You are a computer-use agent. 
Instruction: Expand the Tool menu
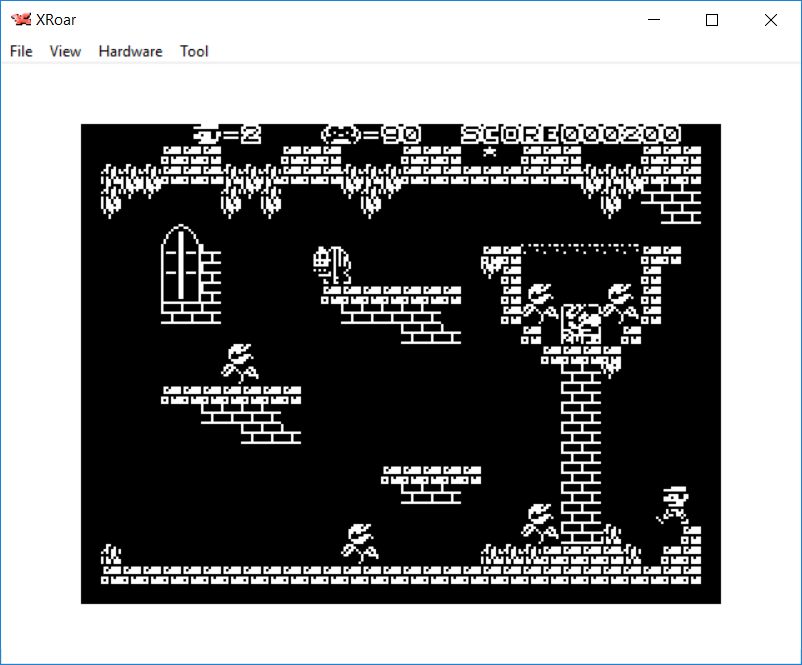point(194,51)
